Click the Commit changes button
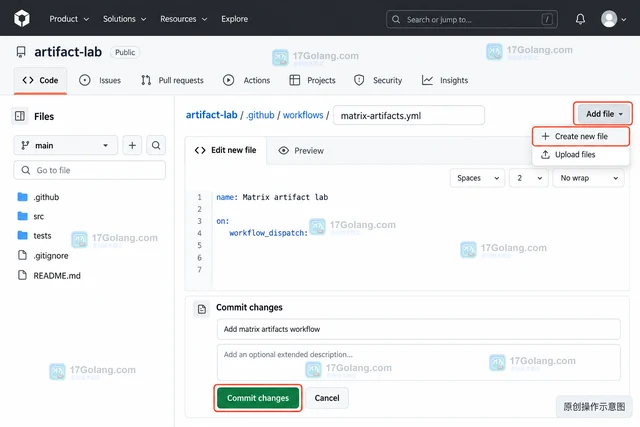This screenshot has height=427, width=640. pyautogui.click(x=258, y=398)
